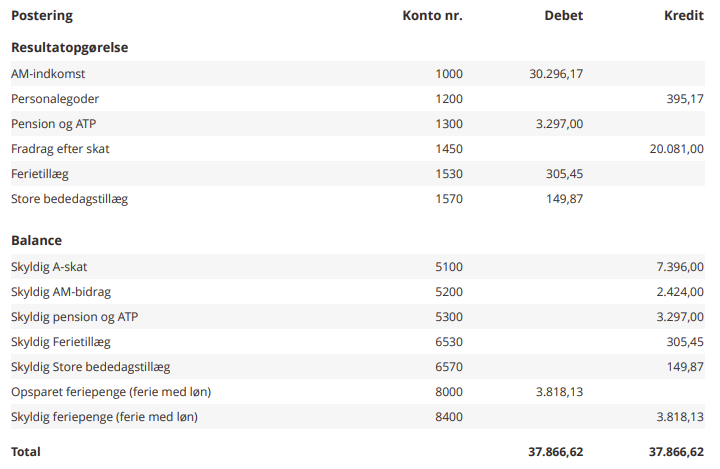The width and height of the screenshot is (720, 469).
Task: Click the Konto nr. column header
Action: click(x=432, y=16)
